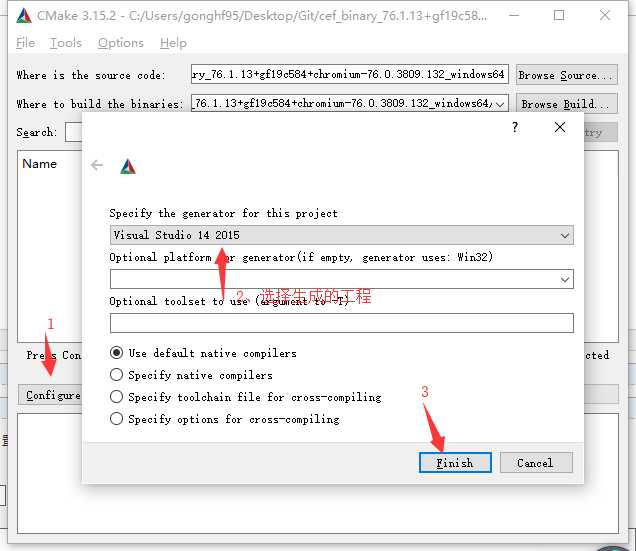Minimize the CMake window
This screenshot has width=636, height=551.
tap(514, 16)
